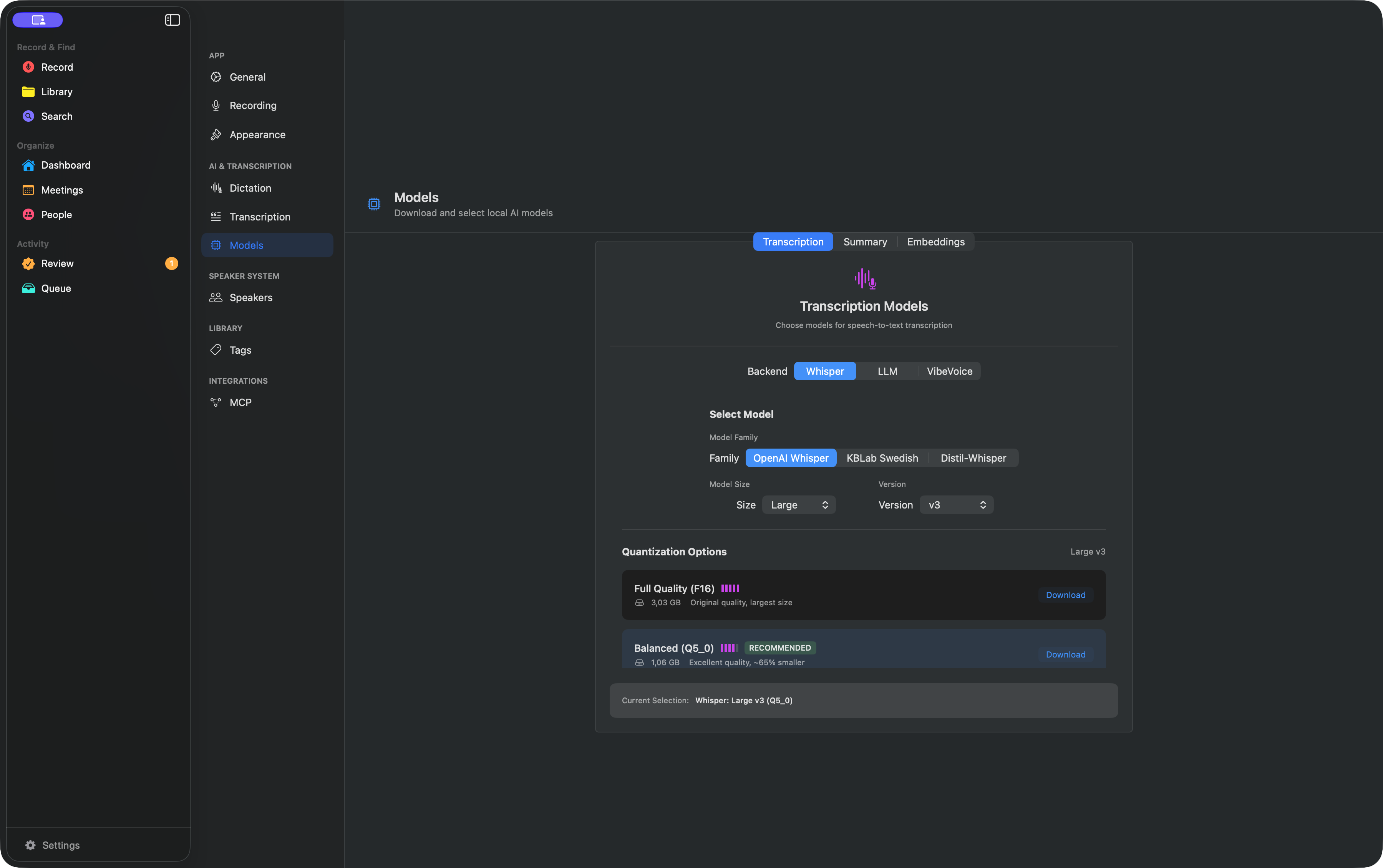Image resolution: width=1383 pixels, height=868 pixels.
Task: Open the Size dropdown showing Large
Action: click(x=799, y=505)
